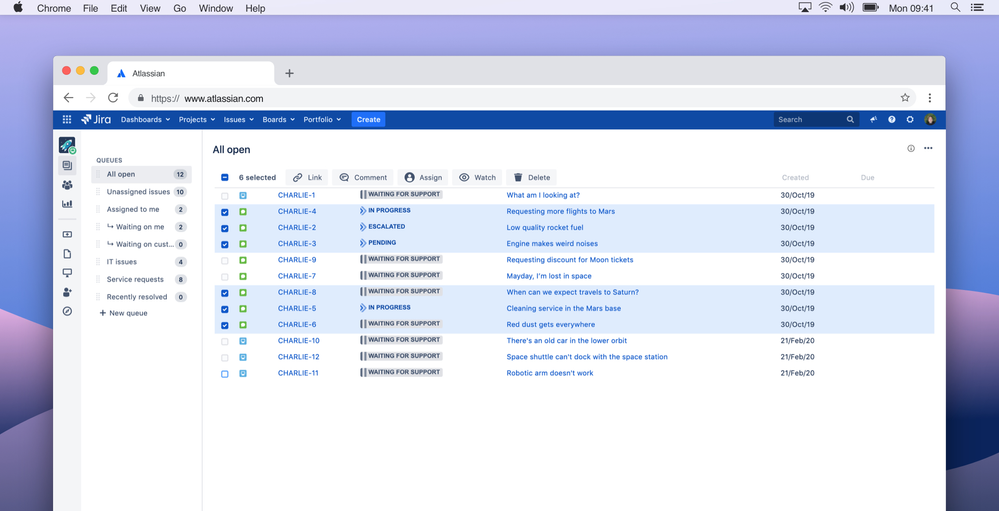Image resolution: width=999 pixels, height=511 pixels.
Task: Open the Portfolio dropdown menu
Action: (322, 119)
